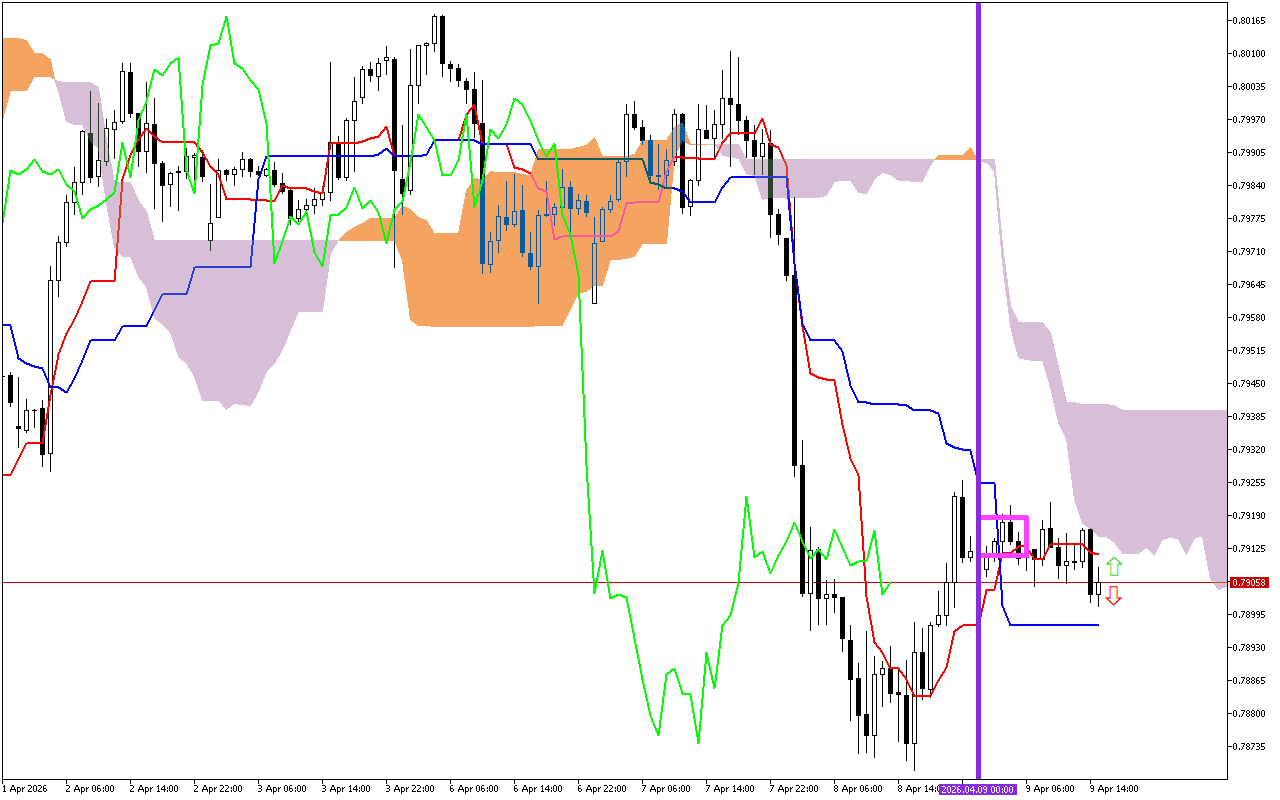Click the red 0.79058 current price label
The image size is (1280, 800).
(1250, 582)
